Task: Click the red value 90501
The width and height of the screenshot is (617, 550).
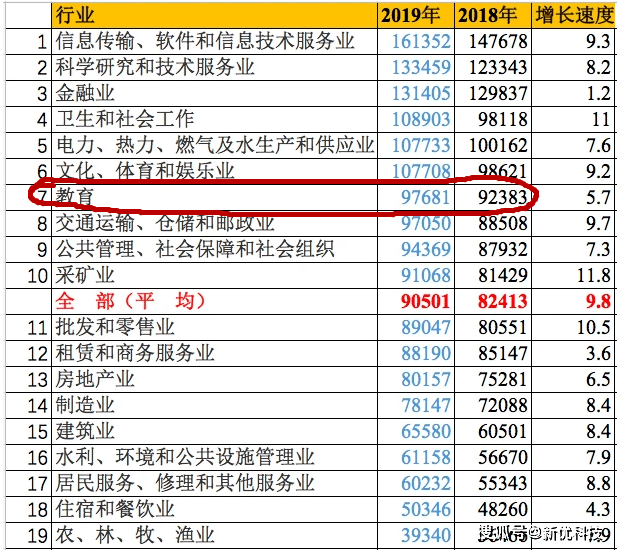Action: (x=425, y=301)
